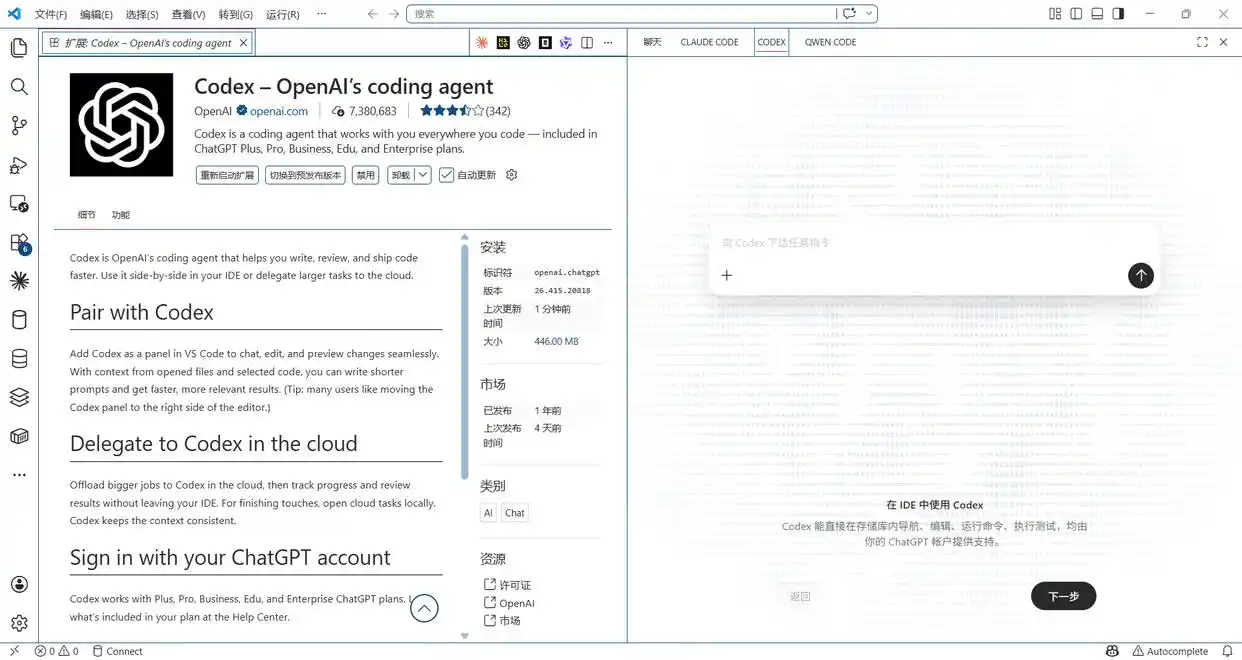This screenshot has width=1242, height=660.
Task: Click the 切换到预发布版本 button
Action: (x=305, y=175)
